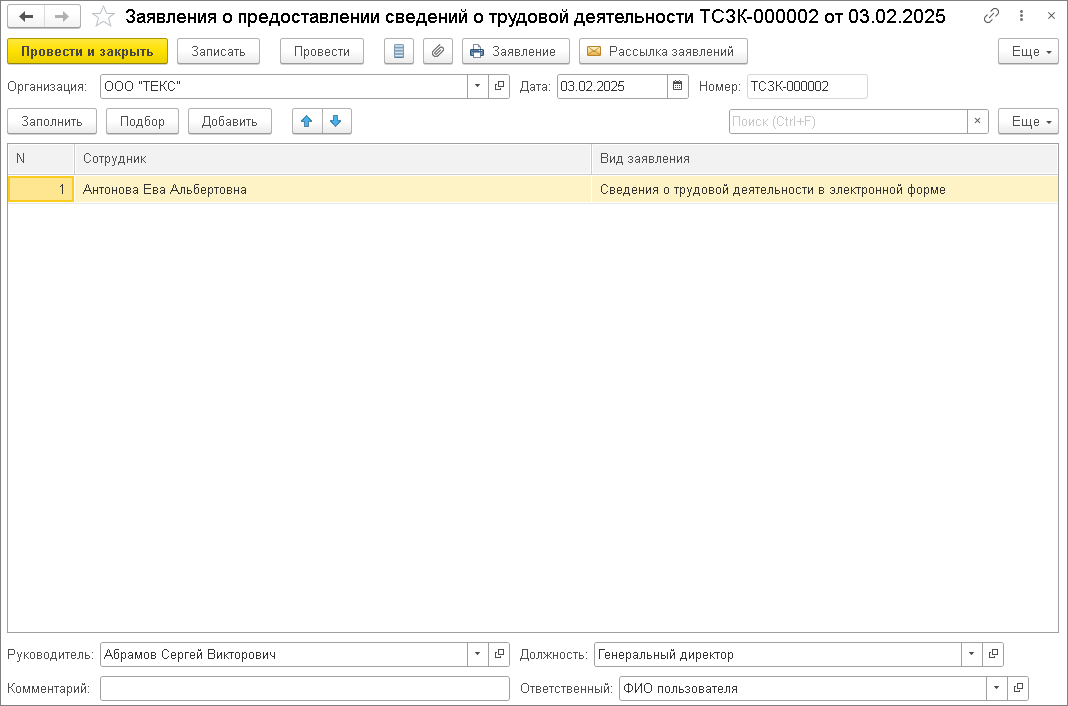
Task: Click Руководитель field Абрамов Сергей Викторович
Action: [283, 654]
